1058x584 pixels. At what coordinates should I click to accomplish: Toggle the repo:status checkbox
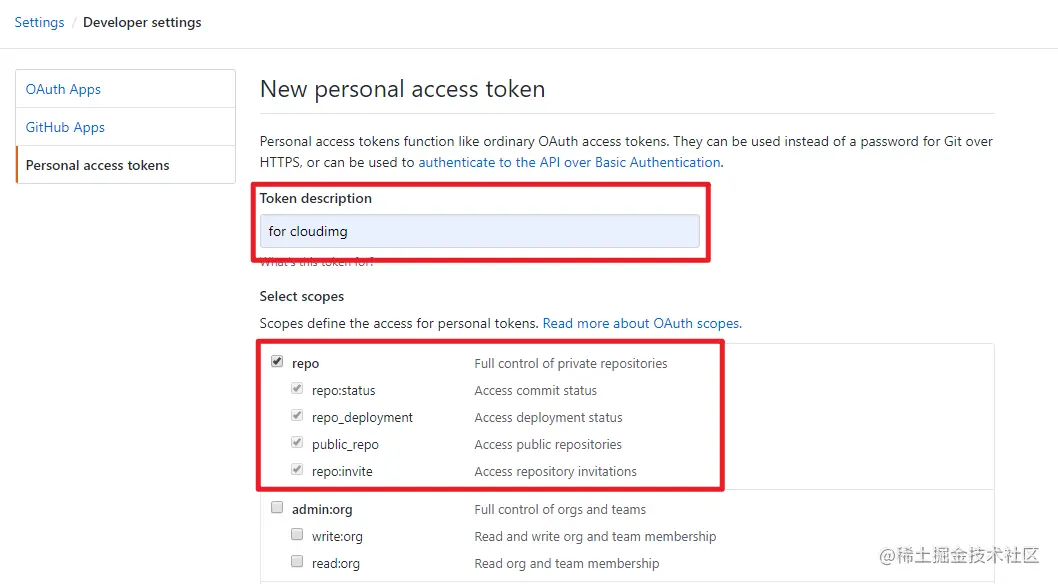point(297,390)
